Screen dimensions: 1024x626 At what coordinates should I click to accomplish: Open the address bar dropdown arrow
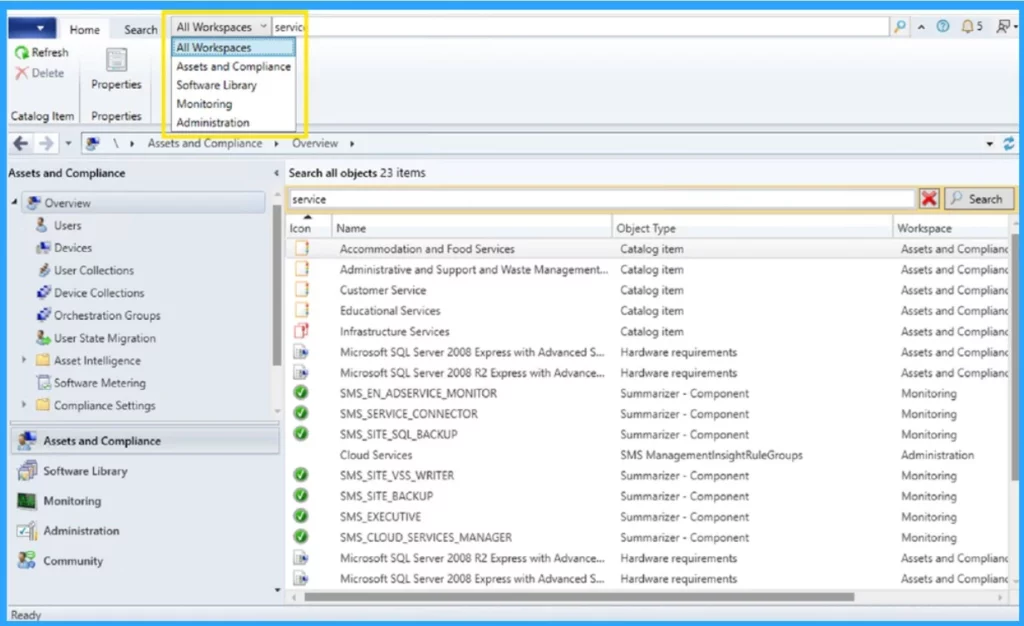point(989,144)
